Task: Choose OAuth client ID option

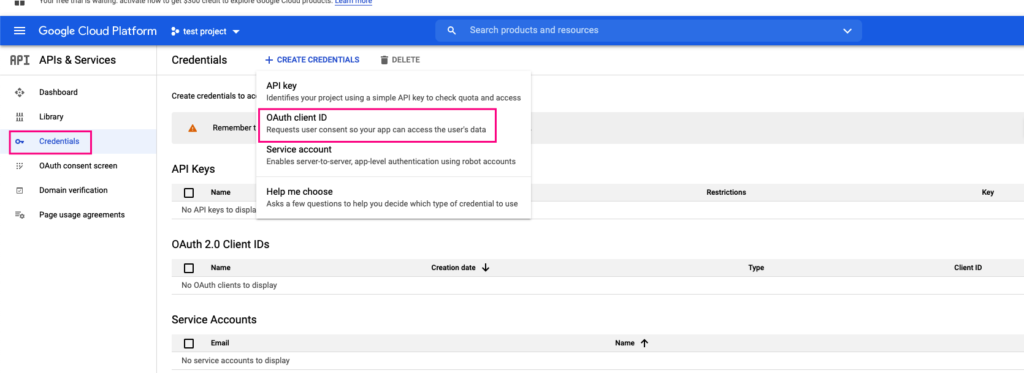Action: 393,123
